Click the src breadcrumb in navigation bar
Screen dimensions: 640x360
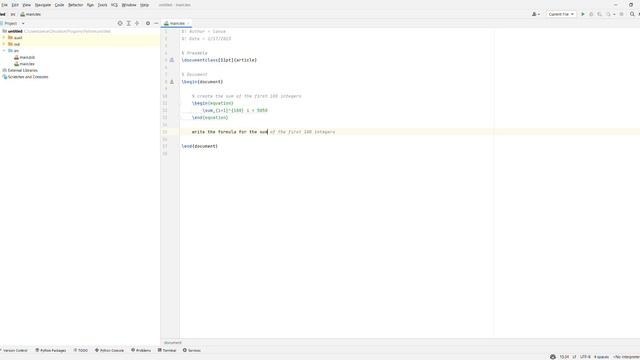pos(13,14)
